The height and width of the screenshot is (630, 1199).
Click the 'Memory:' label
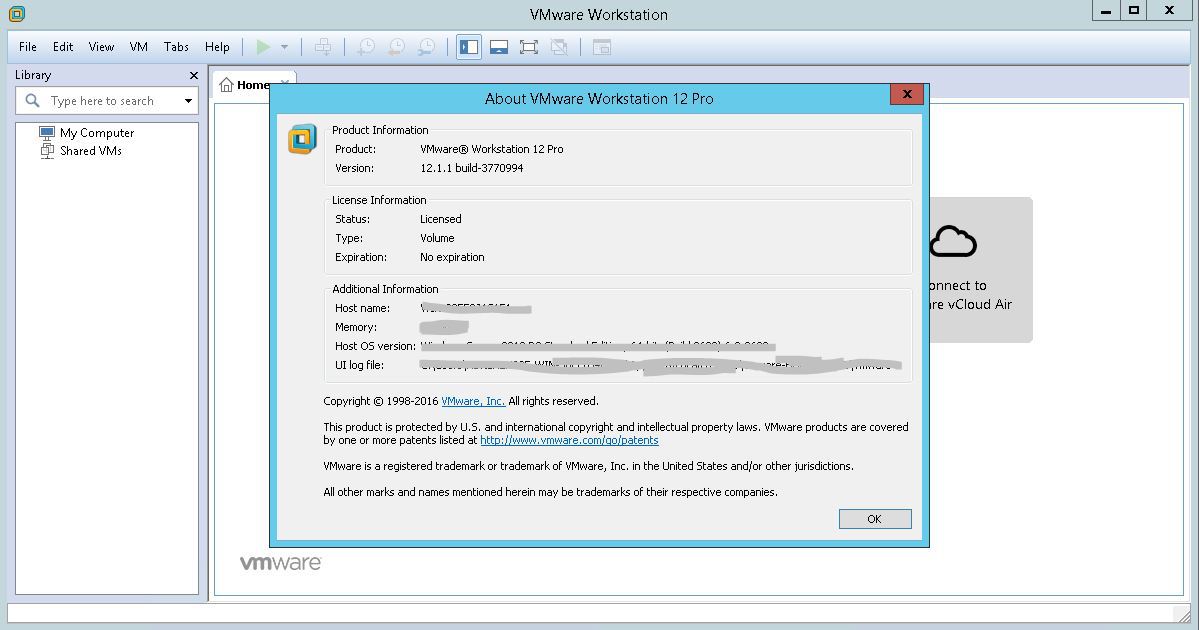coord(356,327)
